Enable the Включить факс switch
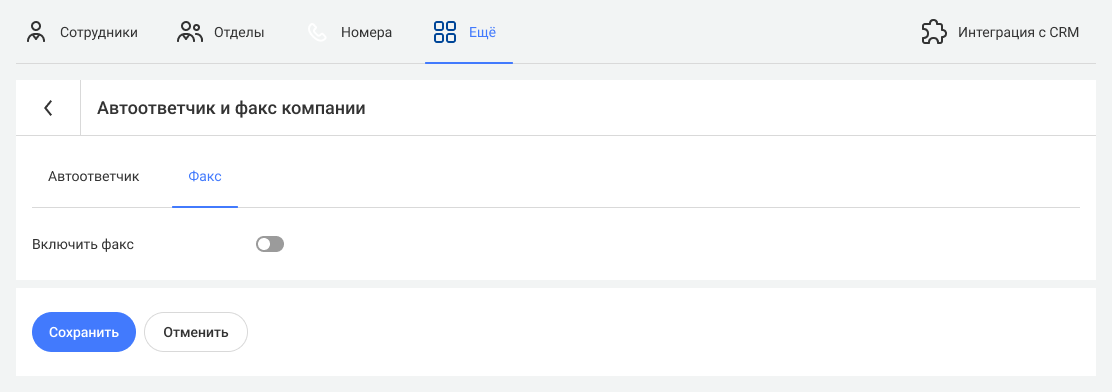Screen dimensions: 1112x392 269,245
